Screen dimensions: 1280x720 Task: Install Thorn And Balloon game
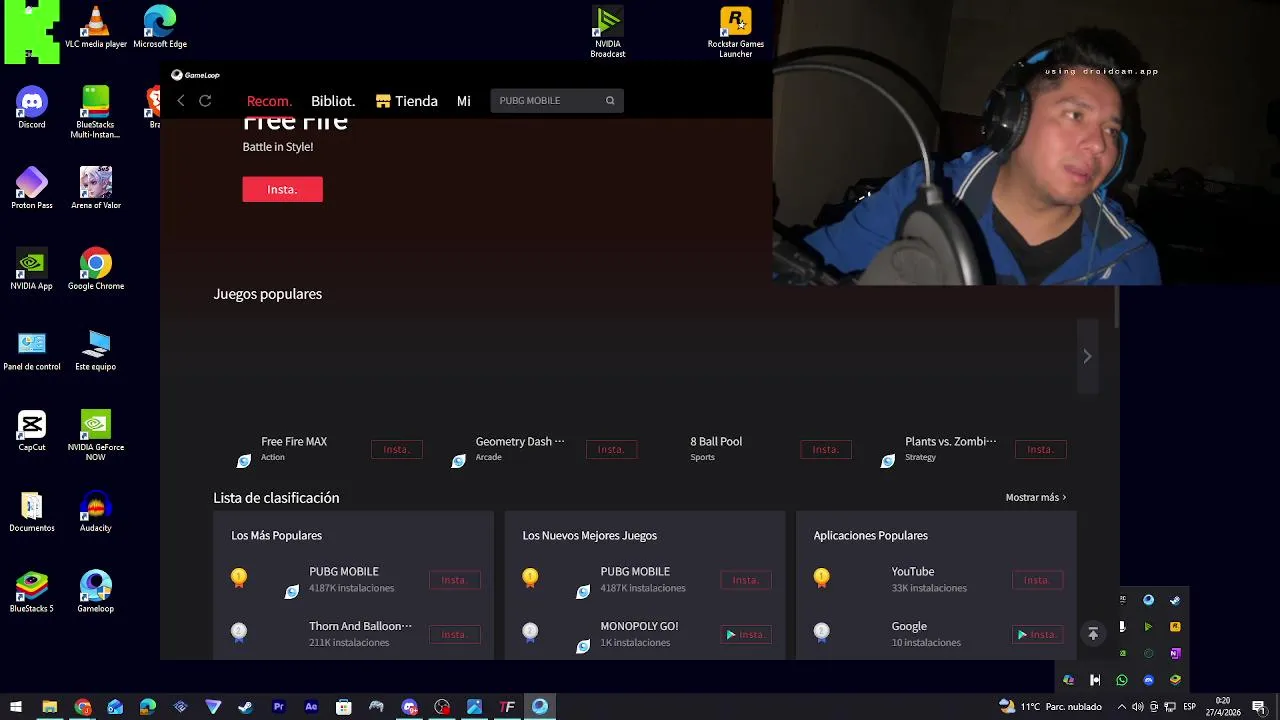point(454,635)
